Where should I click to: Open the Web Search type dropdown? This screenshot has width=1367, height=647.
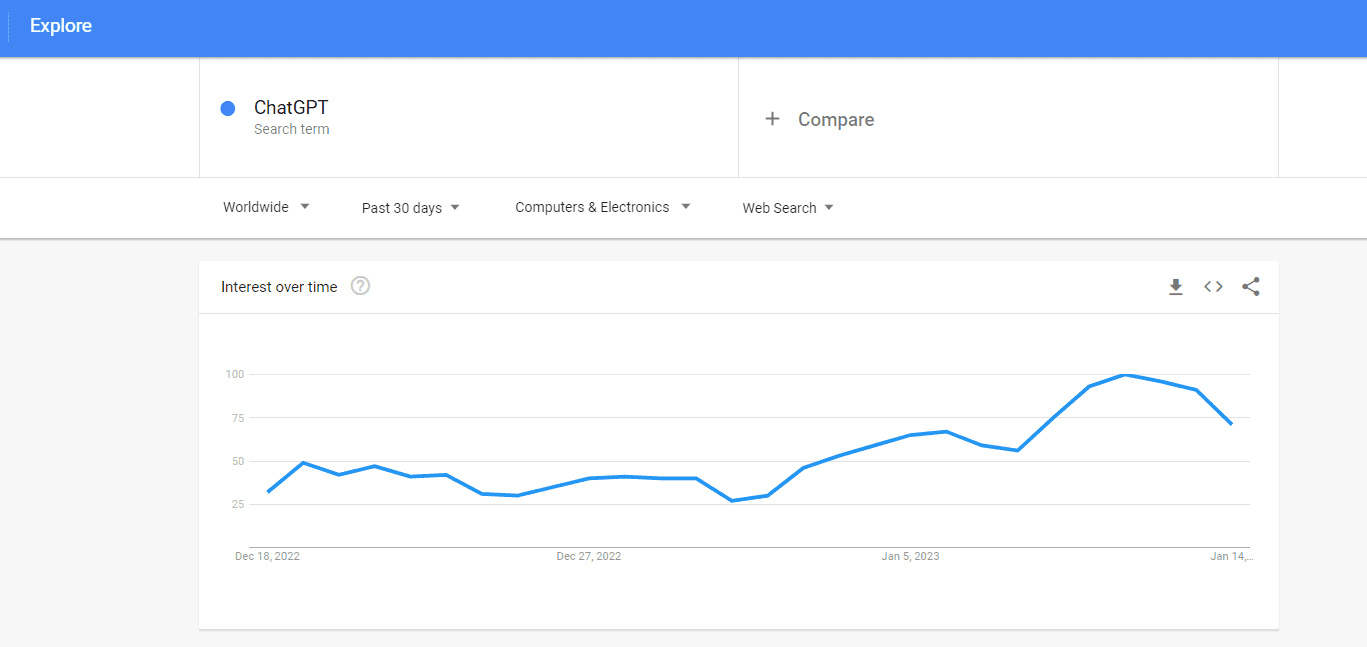(x=788, y=208)
